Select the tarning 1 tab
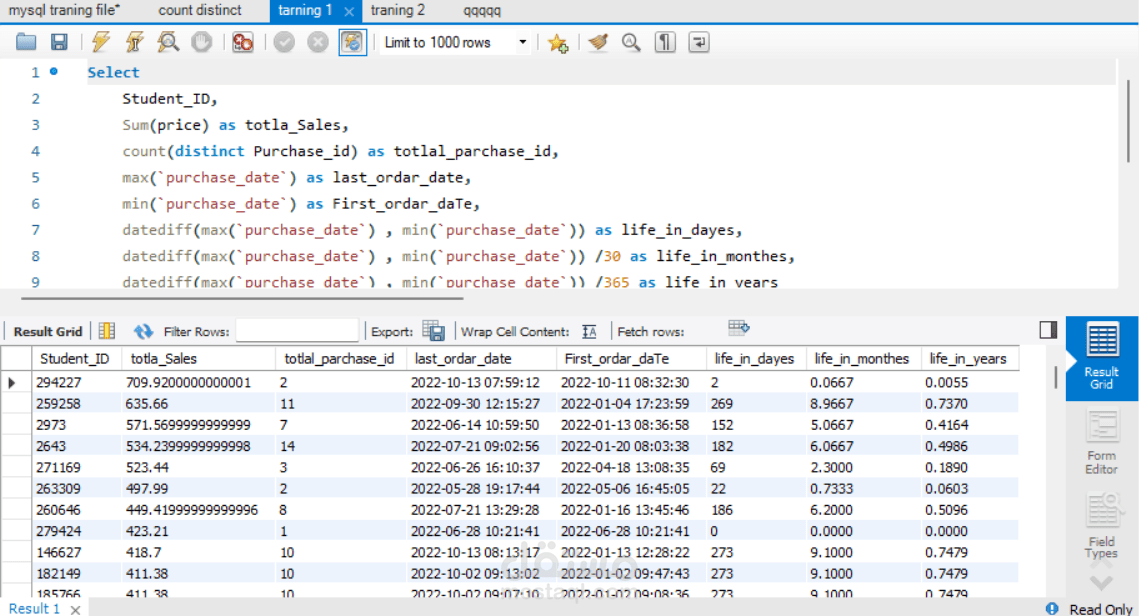This screenshot has height=616, width=1139. point(305,10)
